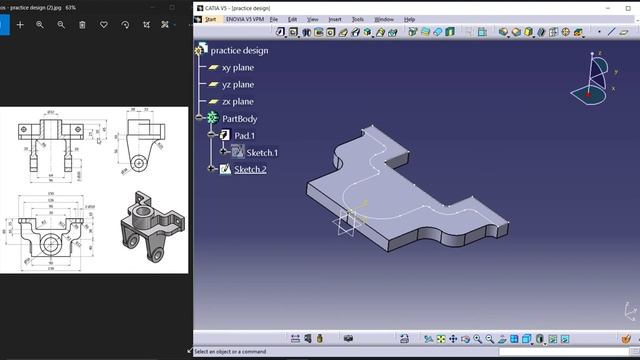Screen dimensions: 640x360
Task: Select the Hole tool in CATIA toolbar
Action: pos(331,32)
